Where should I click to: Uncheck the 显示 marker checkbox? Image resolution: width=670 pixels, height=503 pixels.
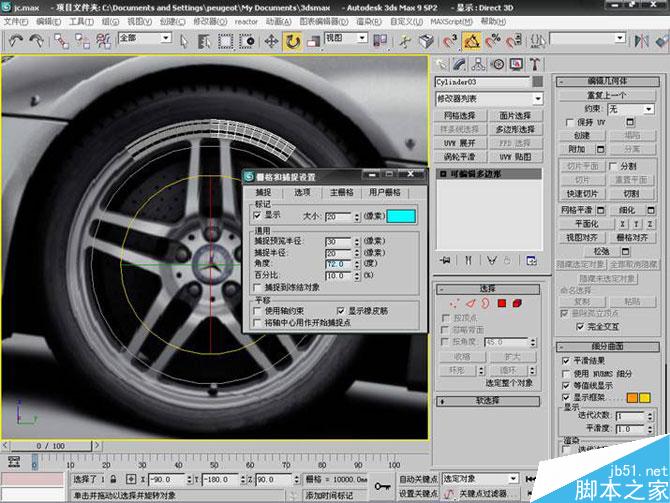pos(258,215)
